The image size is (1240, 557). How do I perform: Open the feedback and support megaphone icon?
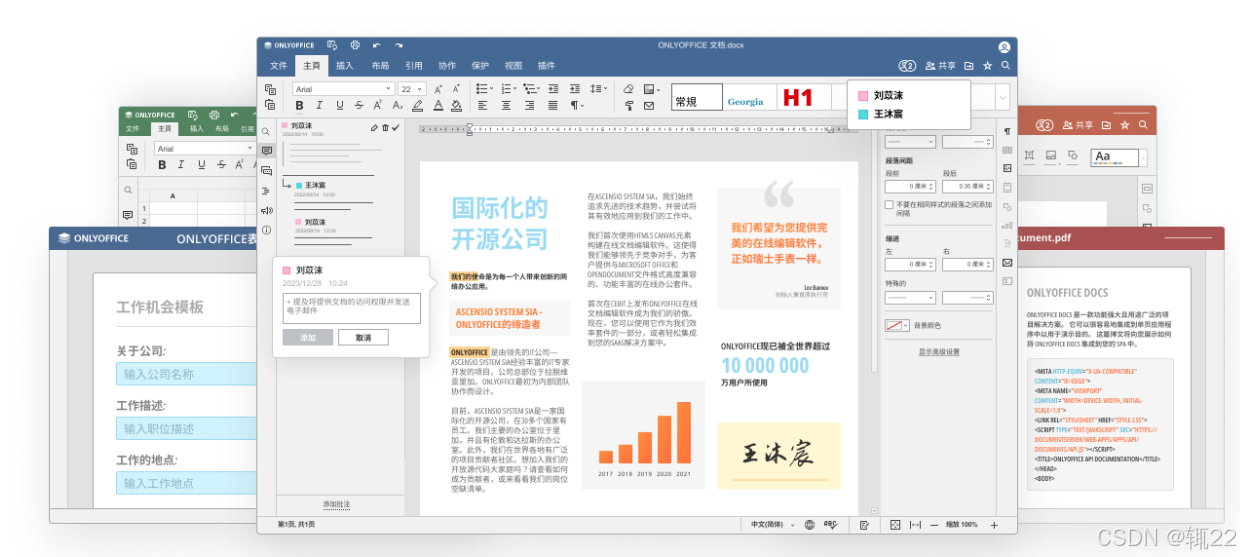pyautogui.click(x=266, y=210)
